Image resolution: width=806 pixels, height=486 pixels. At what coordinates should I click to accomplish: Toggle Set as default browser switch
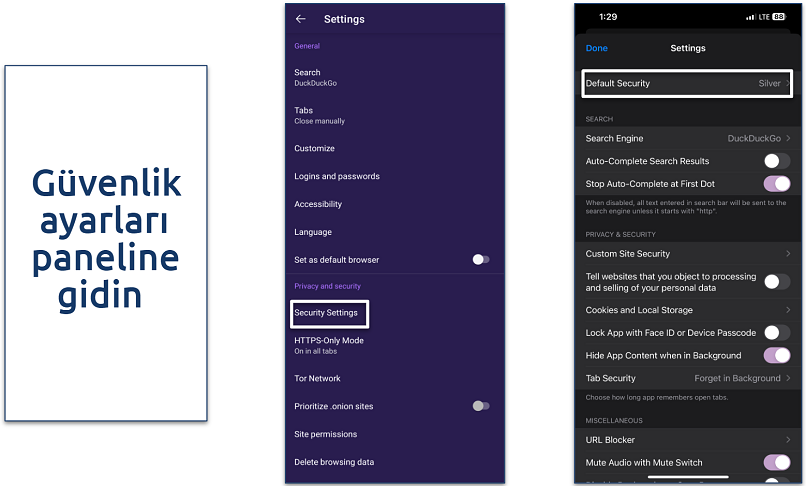(x=480, y=260)
